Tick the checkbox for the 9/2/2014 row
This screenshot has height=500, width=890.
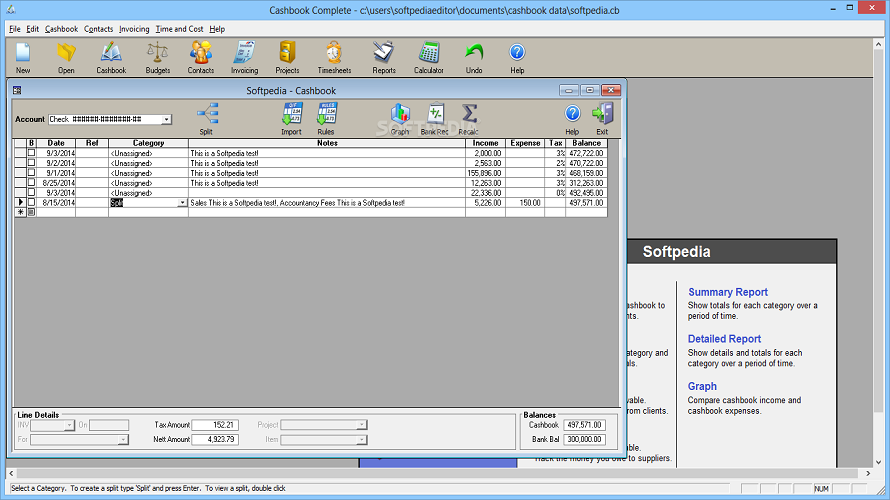pos(31,163)
